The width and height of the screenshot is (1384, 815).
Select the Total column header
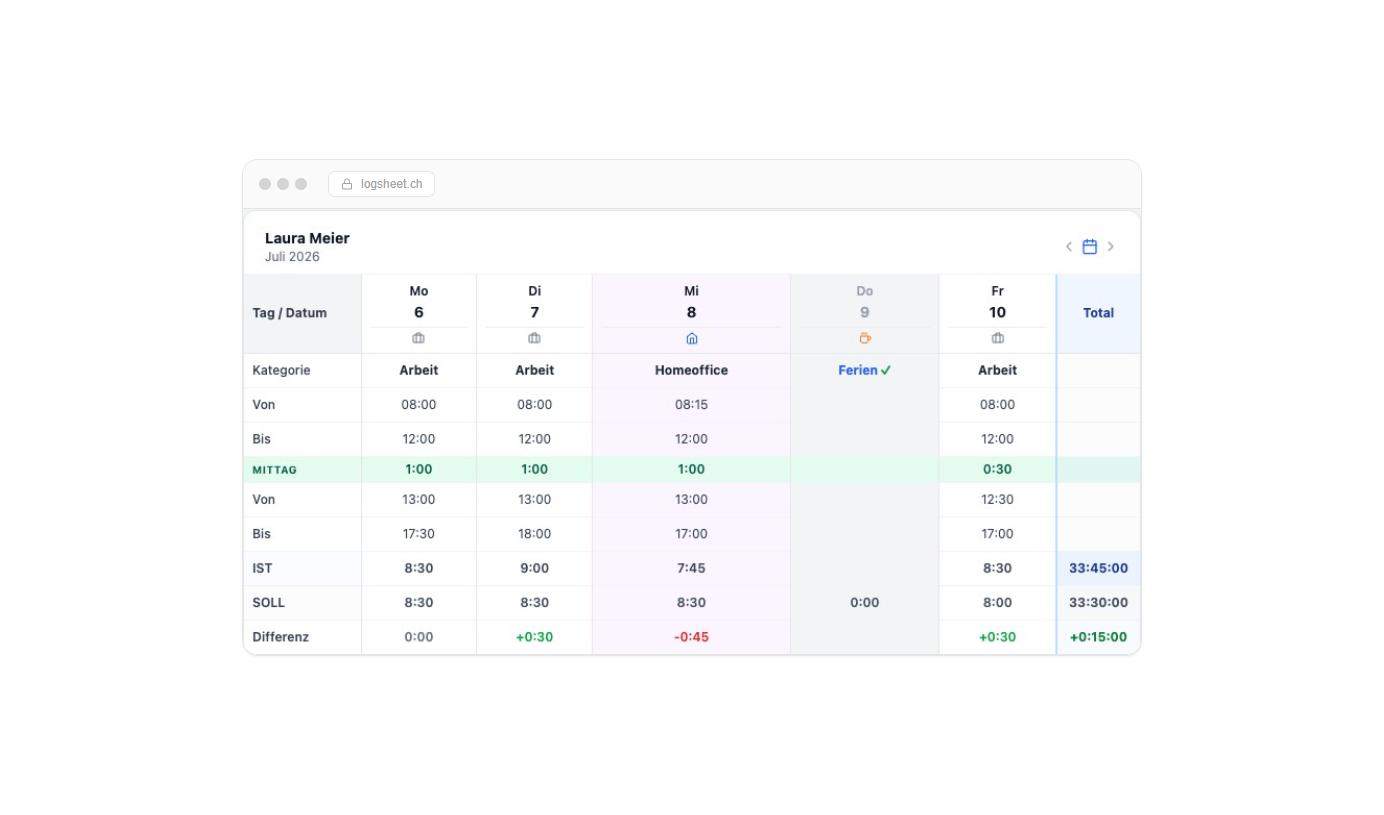tap(1098, 313)
